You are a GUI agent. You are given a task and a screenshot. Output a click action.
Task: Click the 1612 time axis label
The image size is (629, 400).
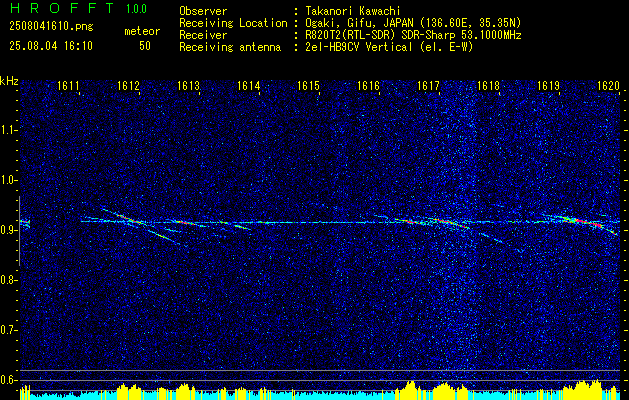(128, 85)
